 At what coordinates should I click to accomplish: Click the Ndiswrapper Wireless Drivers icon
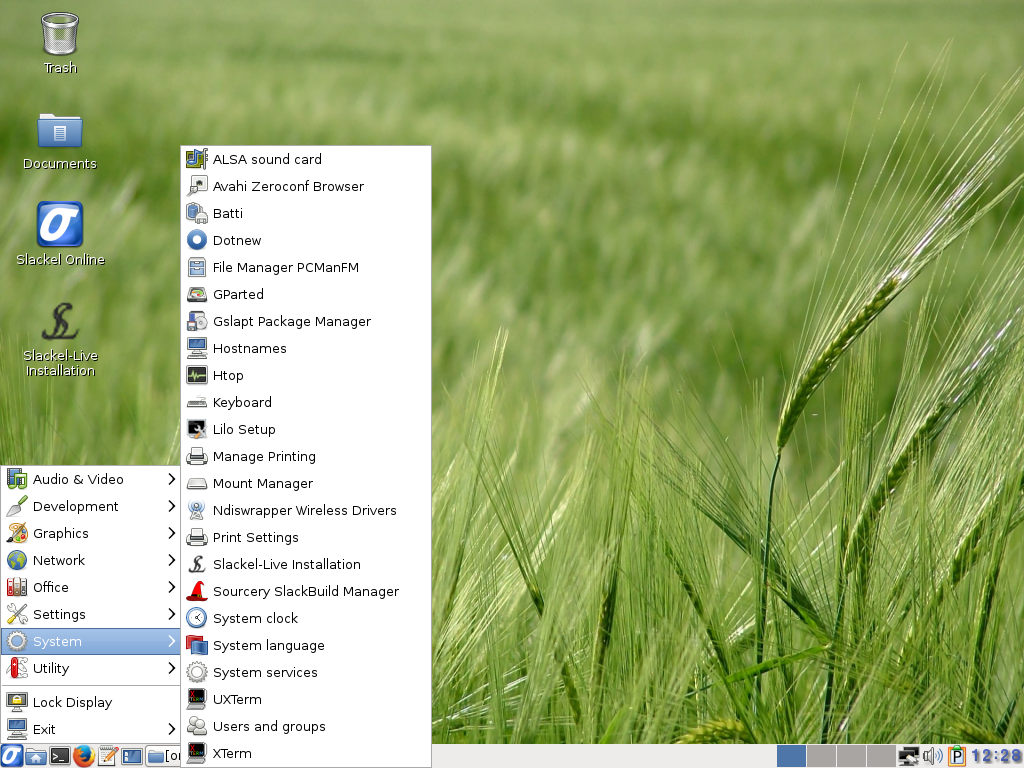point(197,510)
